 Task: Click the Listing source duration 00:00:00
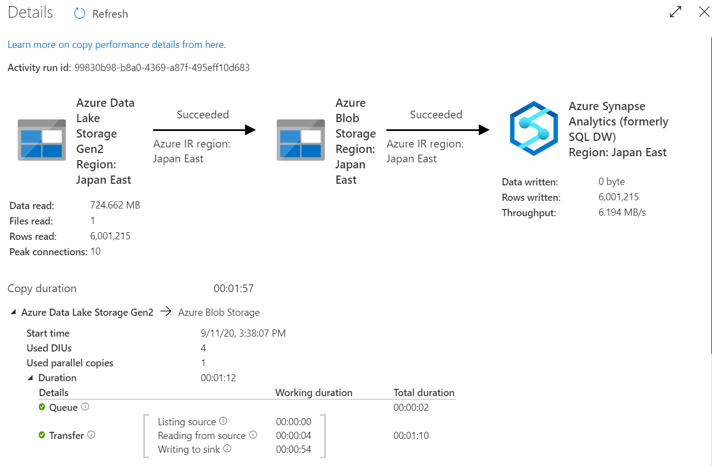[x=293, y=422]
